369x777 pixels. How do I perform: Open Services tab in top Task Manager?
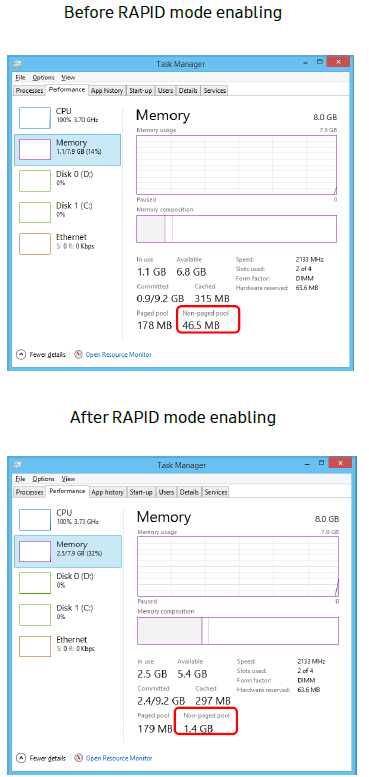click(214, 91)
